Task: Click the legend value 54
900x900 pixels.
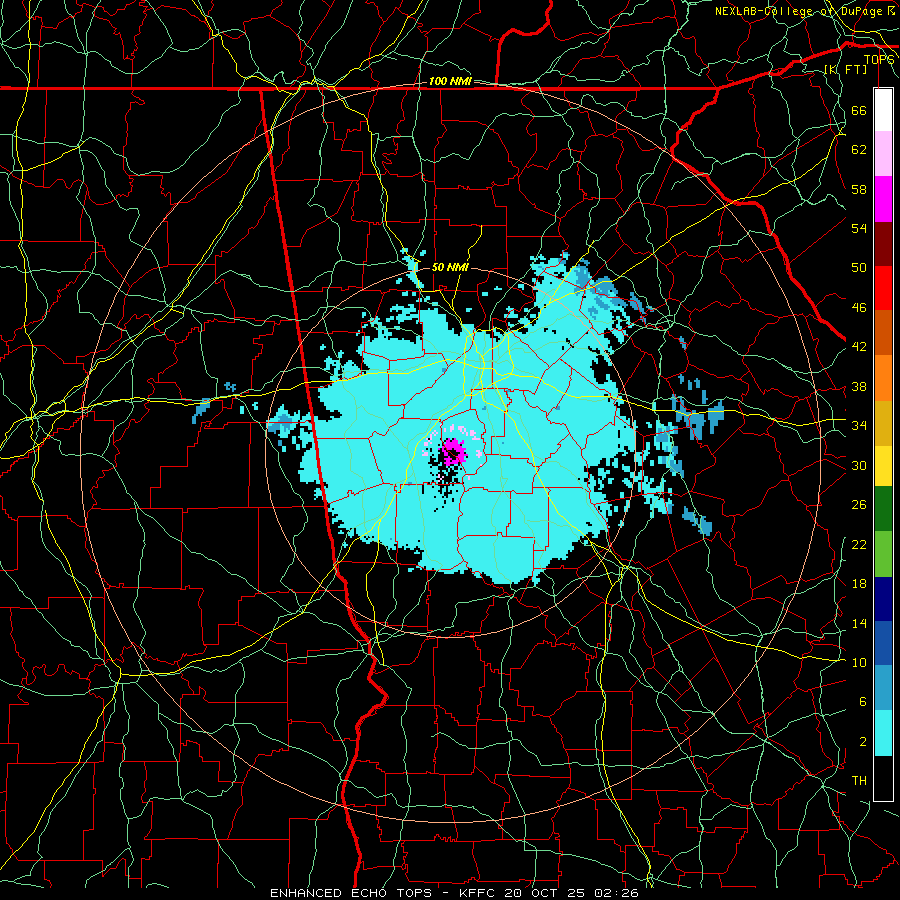Action: coord(859,228)
